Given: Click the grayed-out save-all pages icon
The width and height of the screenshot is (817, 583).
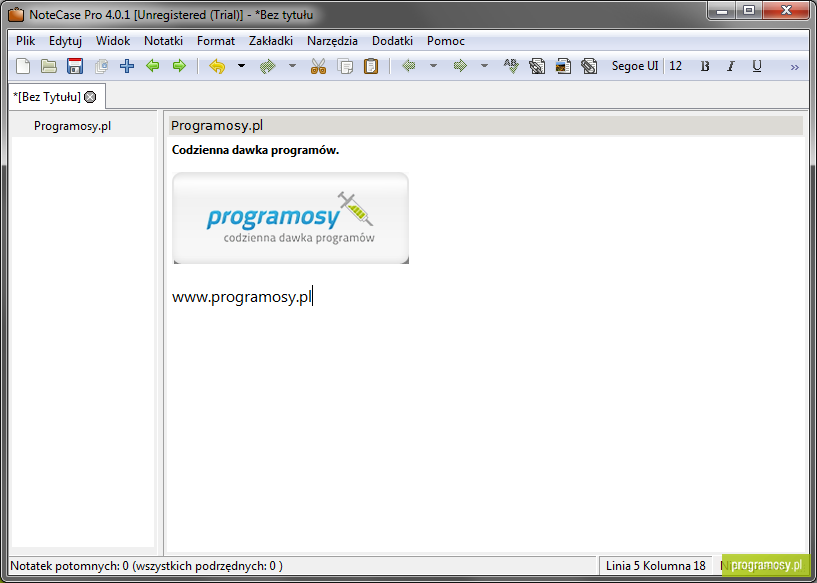Looking at the screenshot, I should click(x=101, y=66).
